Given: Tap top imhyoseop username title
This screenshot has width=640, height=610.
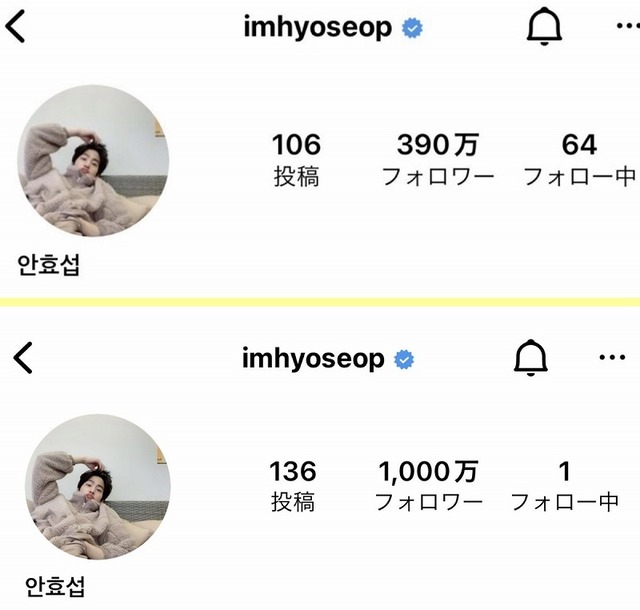Looking at the screenshot, I should coord(318,27).
